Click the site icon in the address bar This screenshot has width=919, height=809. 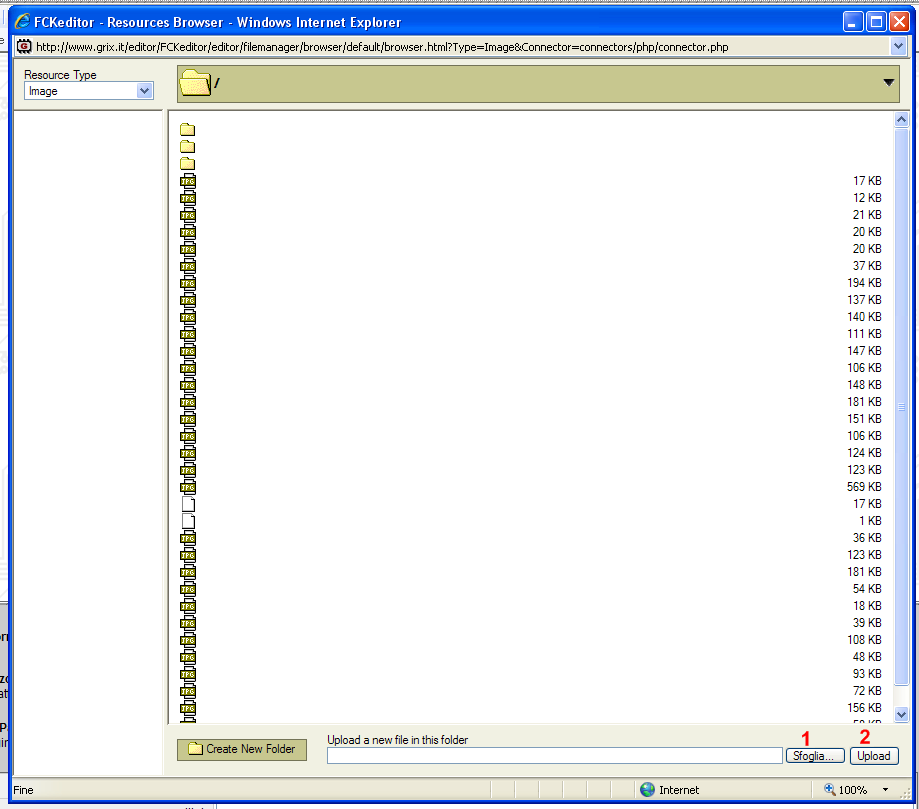pos(24,46)
